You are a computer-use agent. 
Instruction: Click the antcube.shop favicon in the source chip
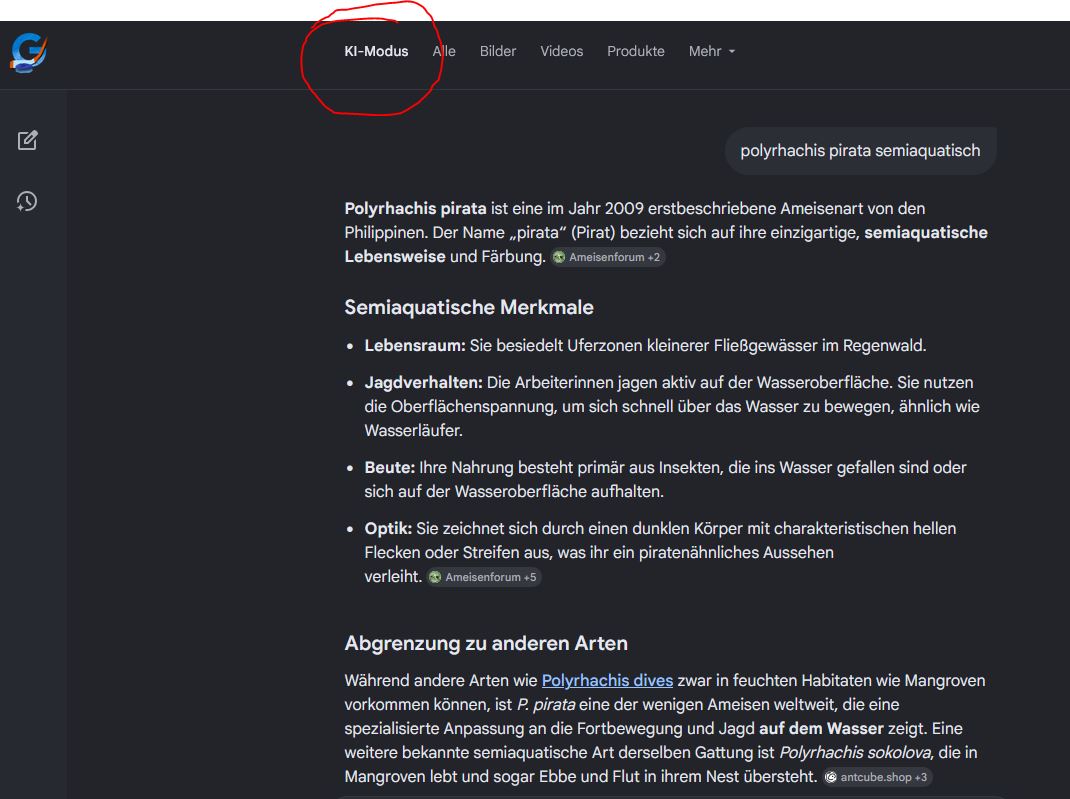(x=831, y=777)
